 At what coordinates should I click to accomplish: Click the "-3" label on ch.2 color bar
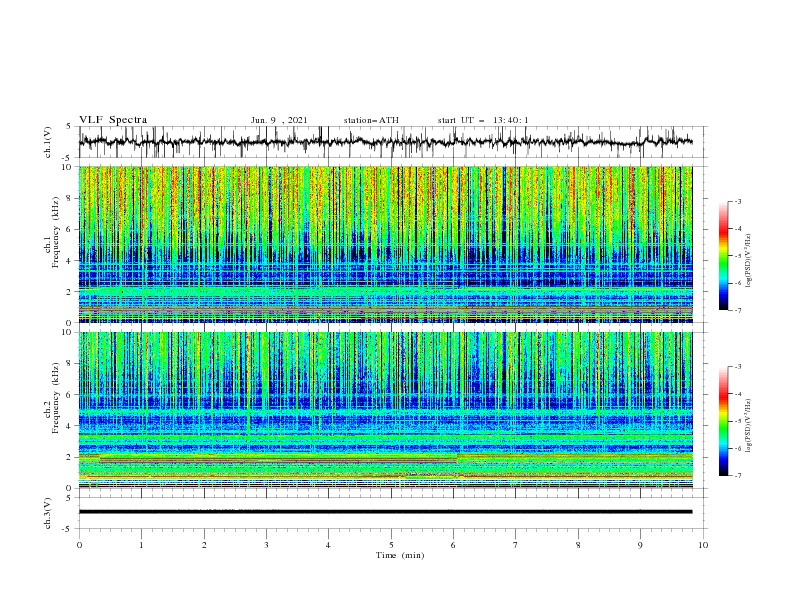point(738,367)
